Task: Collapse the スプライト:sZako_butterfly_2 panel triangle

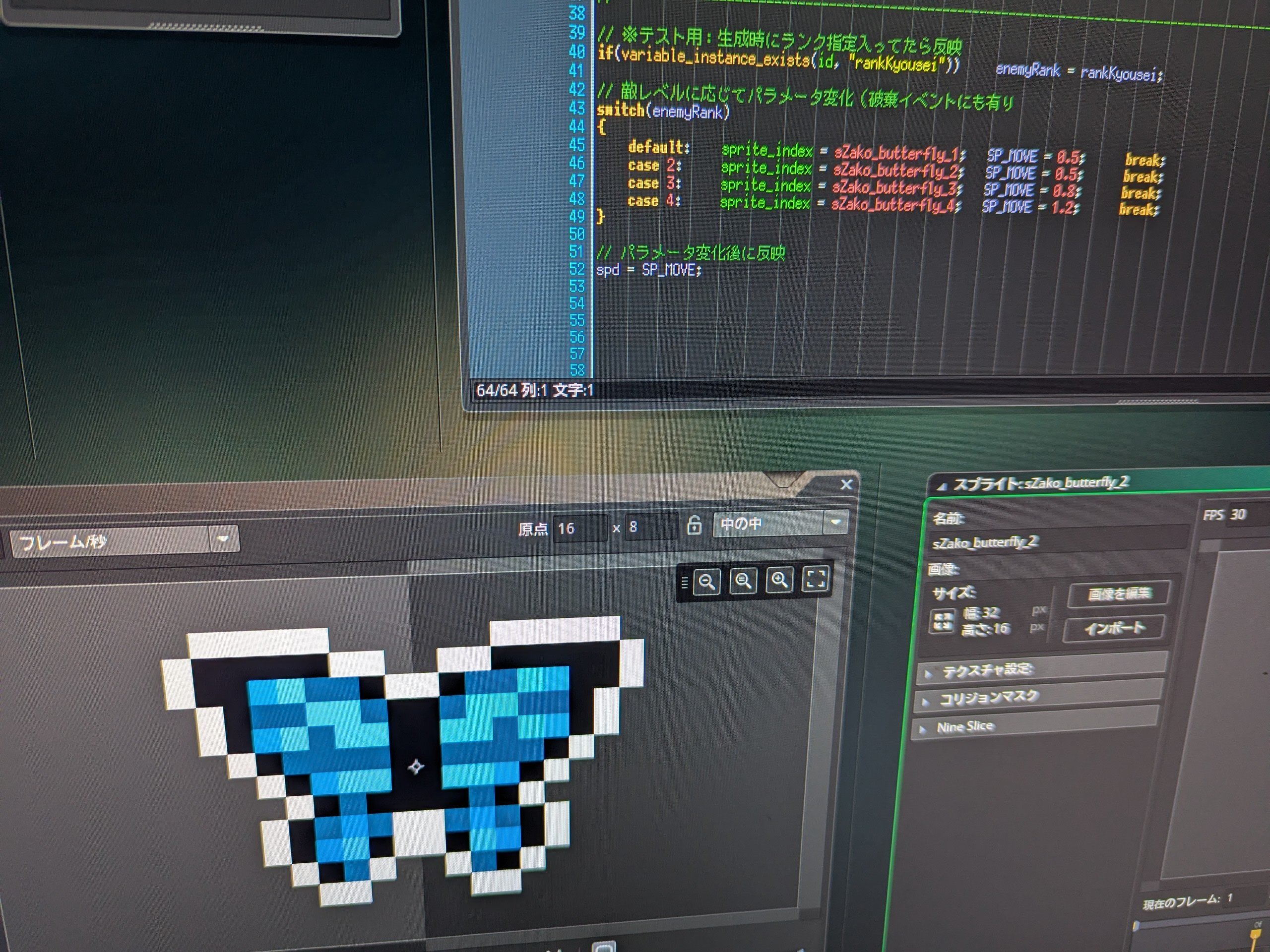Action: coord(941,487)
